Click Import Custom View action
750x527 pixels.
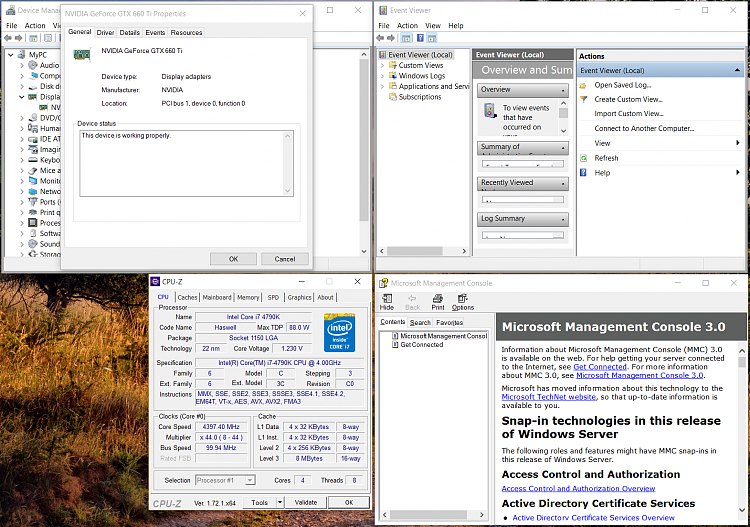629,113
